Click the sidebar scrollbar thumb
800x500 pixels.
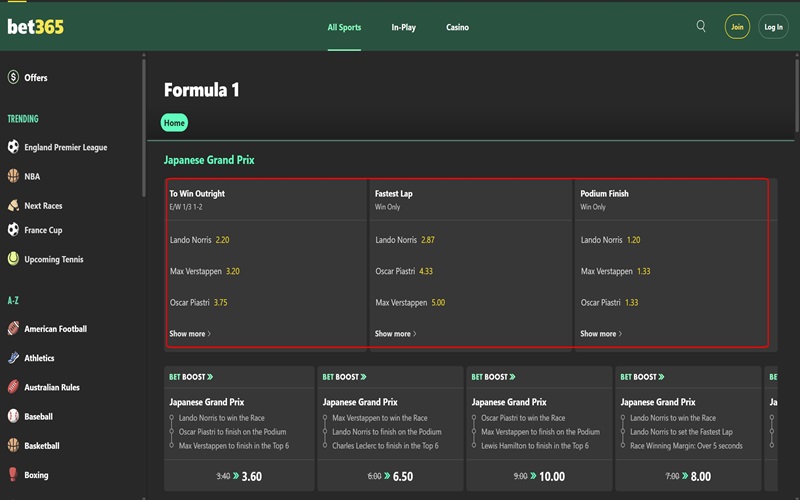point(144,128)
